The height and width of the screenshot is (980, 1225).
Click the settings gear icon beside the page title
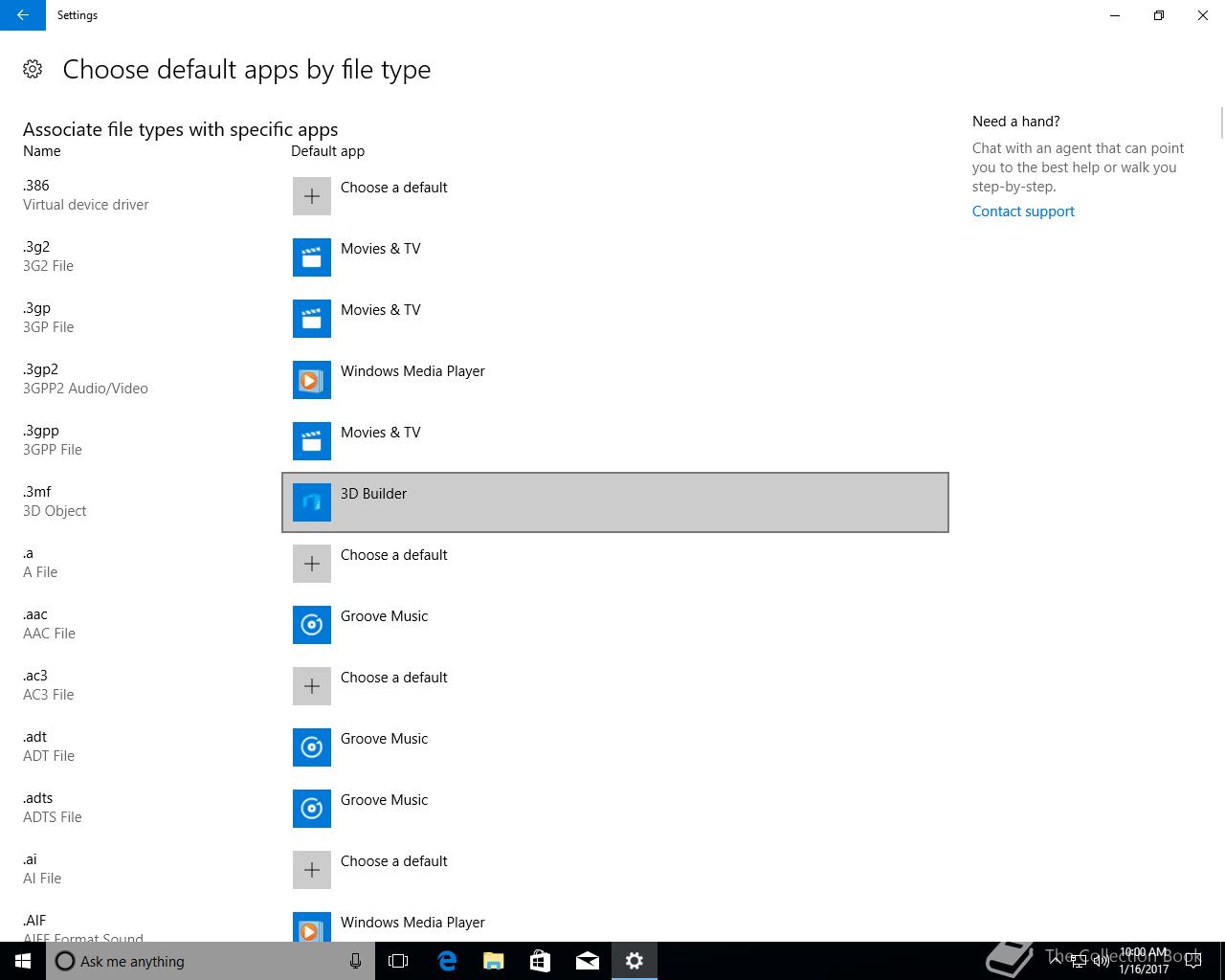click(33, 69)
